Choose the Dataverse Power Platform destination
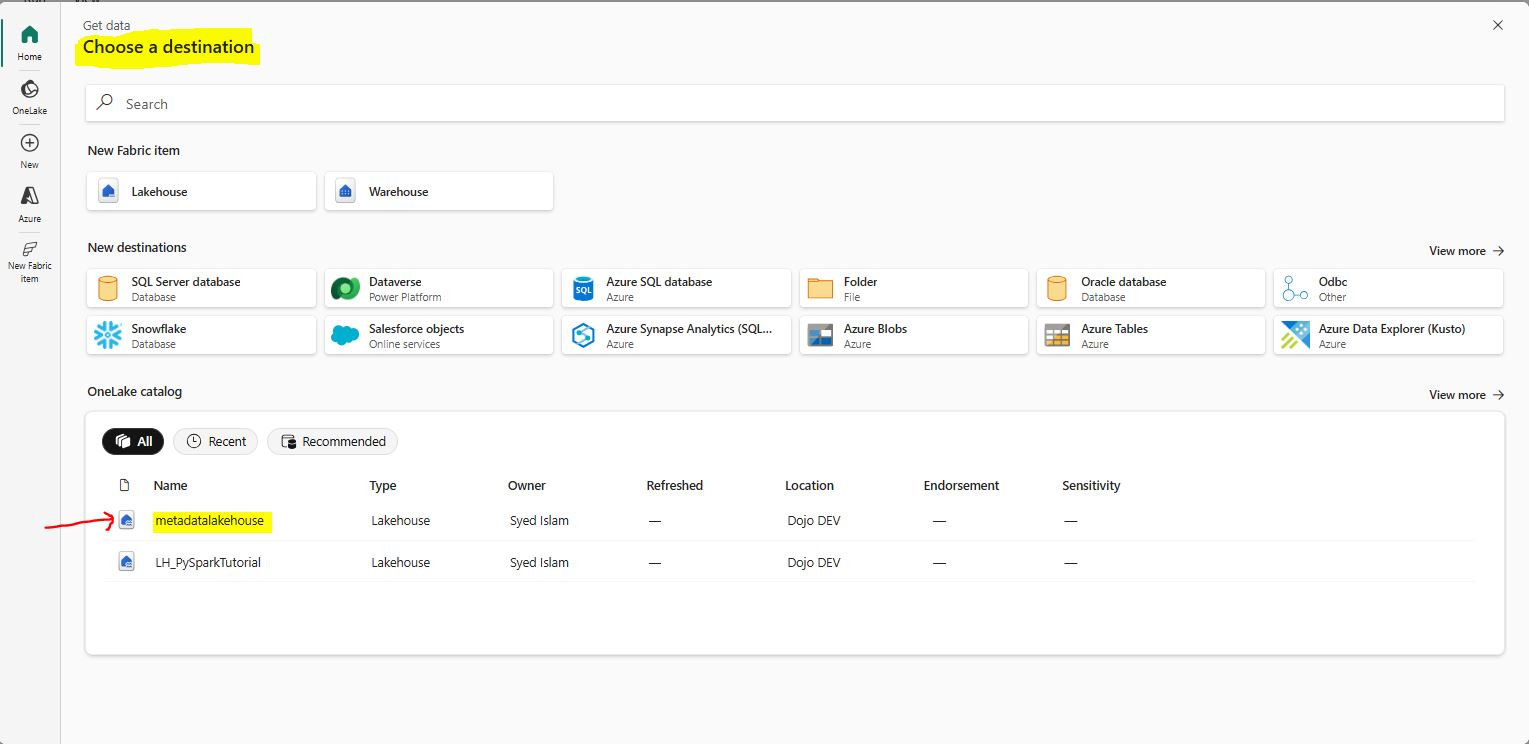Image resolution: width=1529 pixels, height=744 pixels. 439,288
